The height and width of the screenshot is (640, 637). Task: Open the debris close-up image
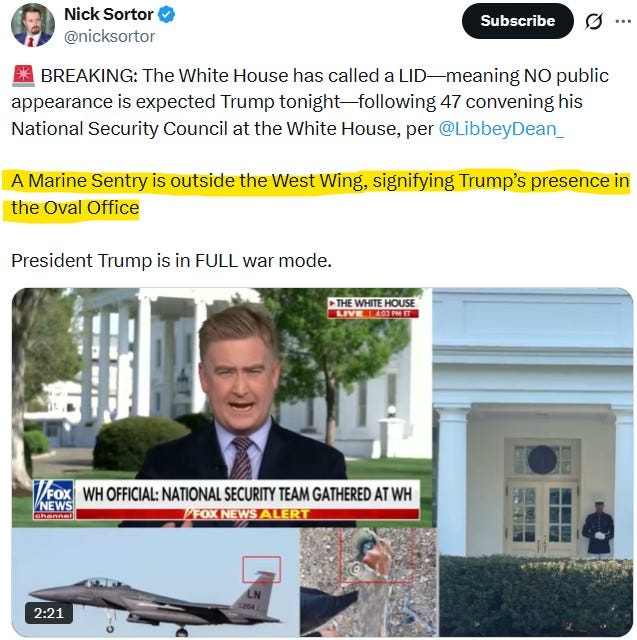(369, 582)
